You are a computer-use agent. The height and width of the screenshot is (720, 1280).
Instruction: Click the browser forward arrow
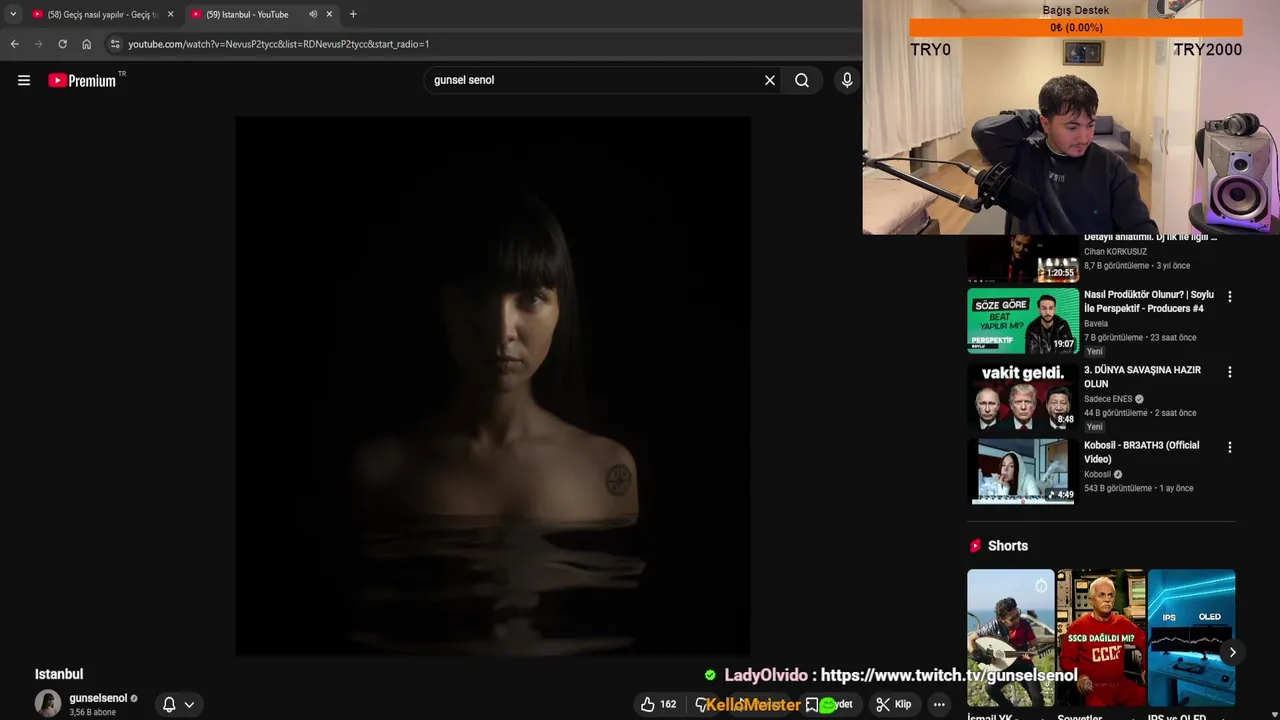38,44
